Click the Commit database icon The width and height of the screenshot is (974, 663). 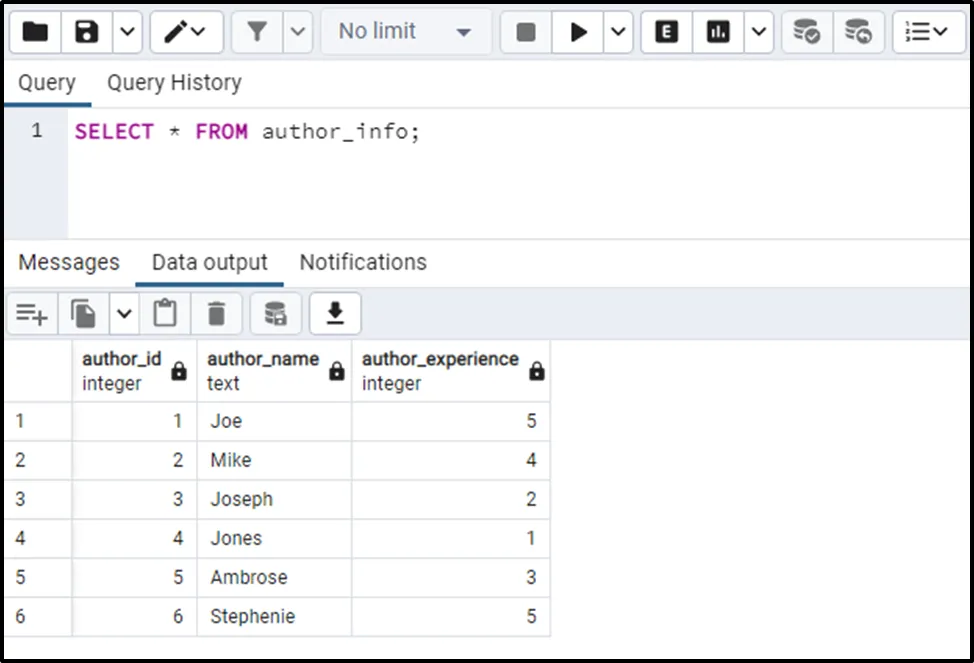point(806,32)
